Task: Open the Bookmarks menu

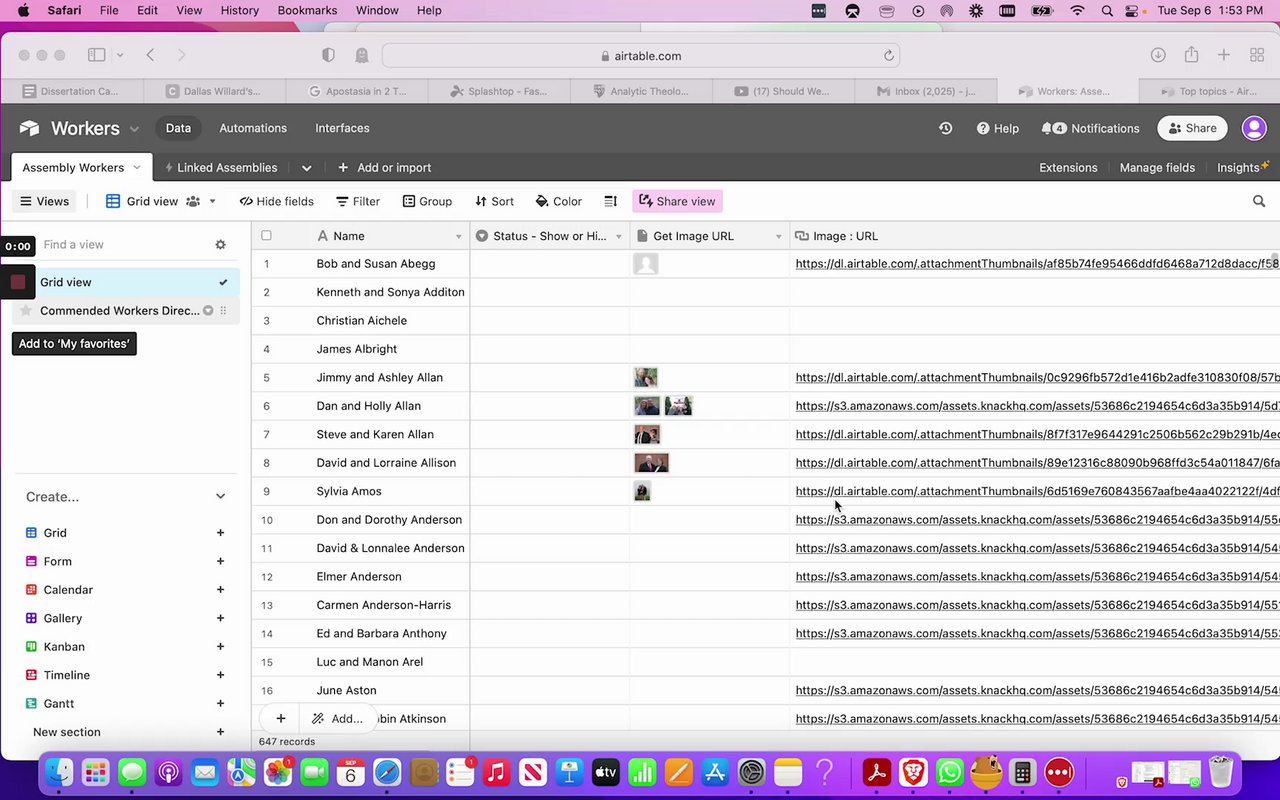Action: tap(307, 10)
